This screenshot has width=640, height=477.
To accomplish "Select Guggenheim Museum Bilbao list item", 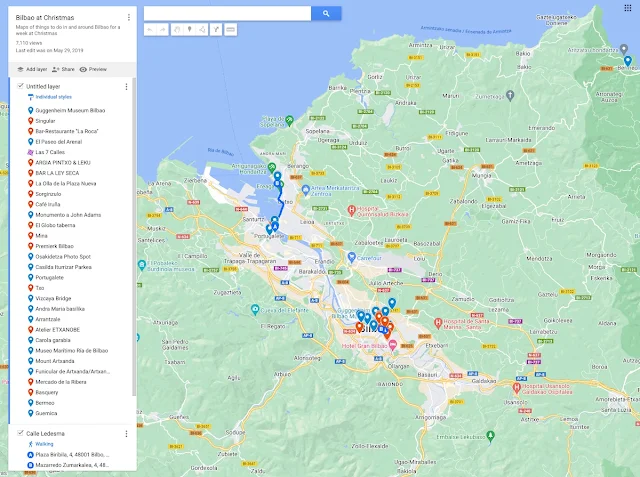I will pos(70,111).
